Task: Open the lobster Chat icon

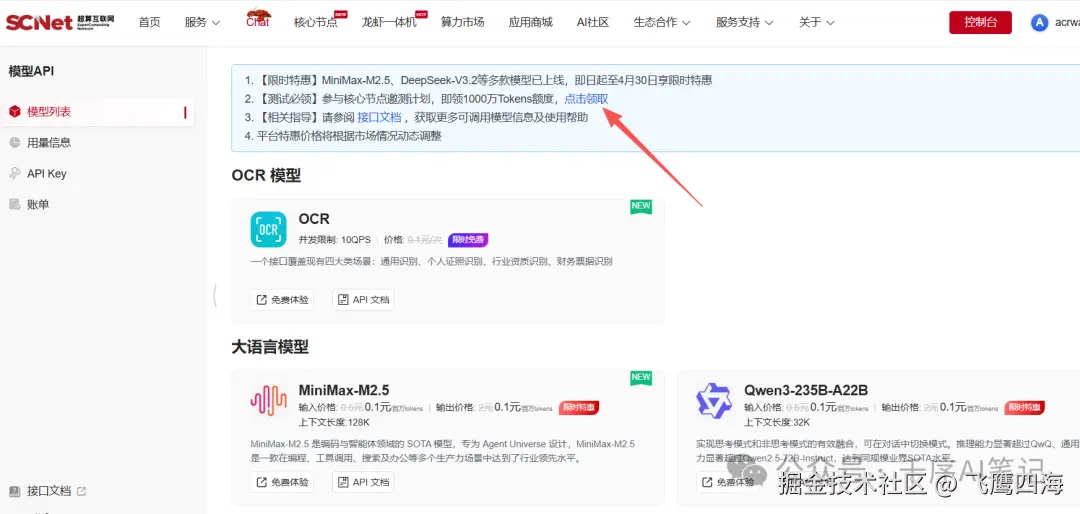Action: [258, 19]
